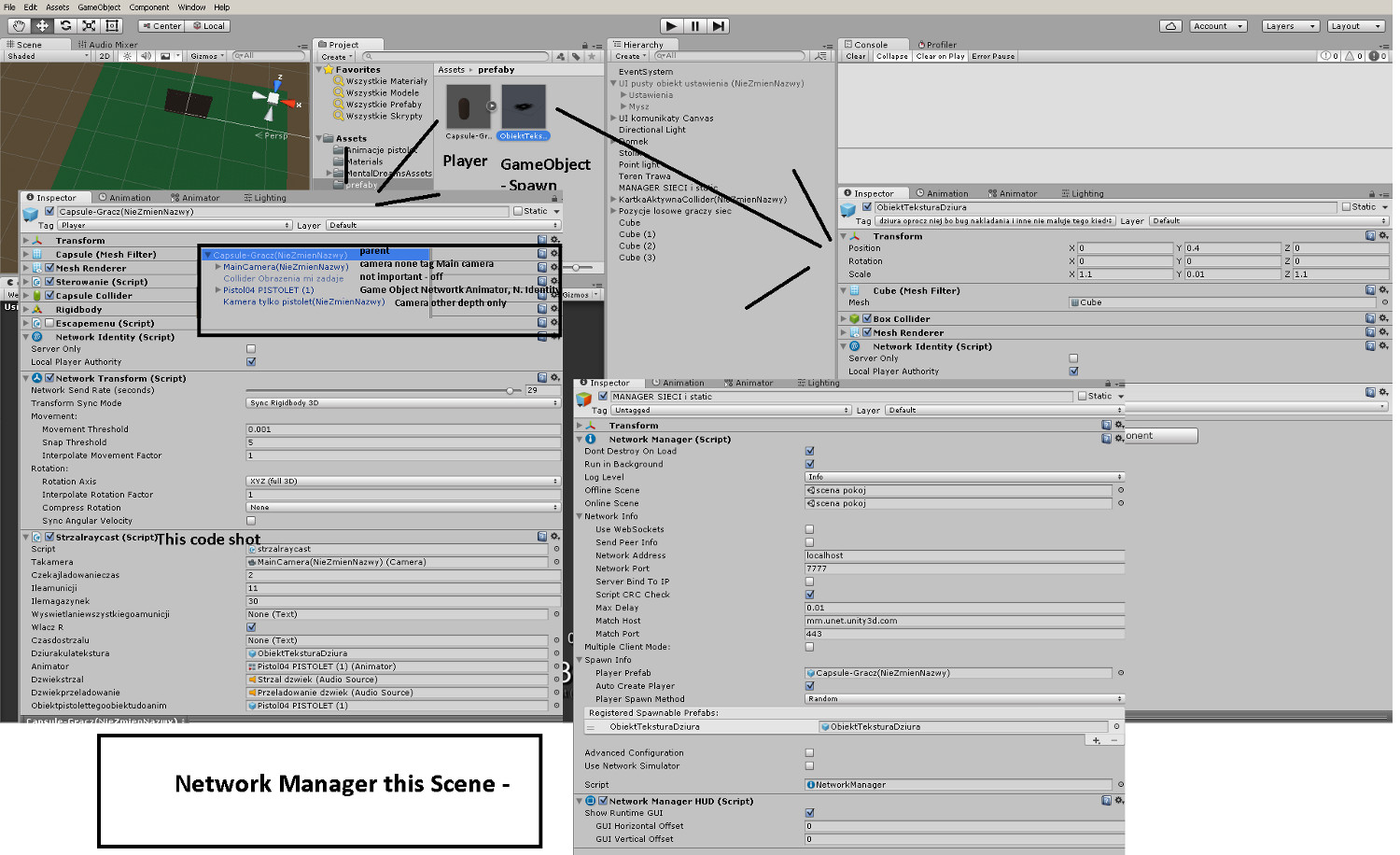Viewport: 1400px width, 855px height.
Task: Open the Gizmos dropdown in Scene view
Action: pyautogui.click(x=206, y=56)
